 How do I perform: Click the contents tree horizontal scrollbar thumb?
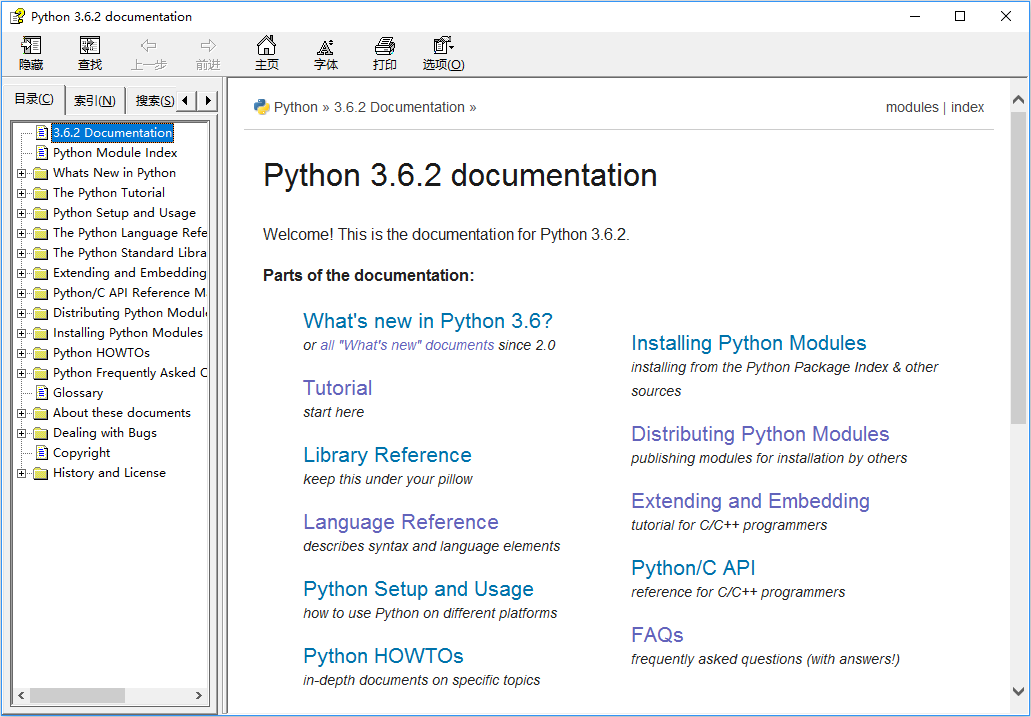point(77,695)
